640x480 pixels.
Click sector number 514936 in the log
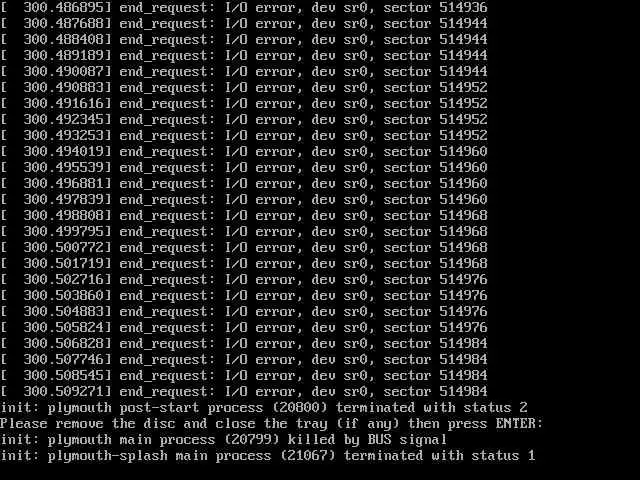click(464, 7)
